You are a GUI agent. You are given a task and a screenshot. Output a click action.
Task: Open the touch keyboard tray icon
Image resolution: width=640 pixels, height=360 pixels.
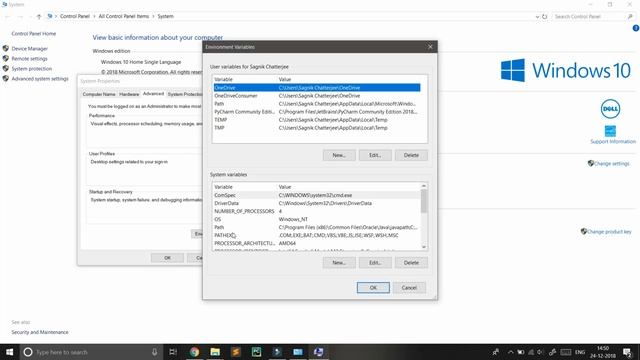point(565,352)
